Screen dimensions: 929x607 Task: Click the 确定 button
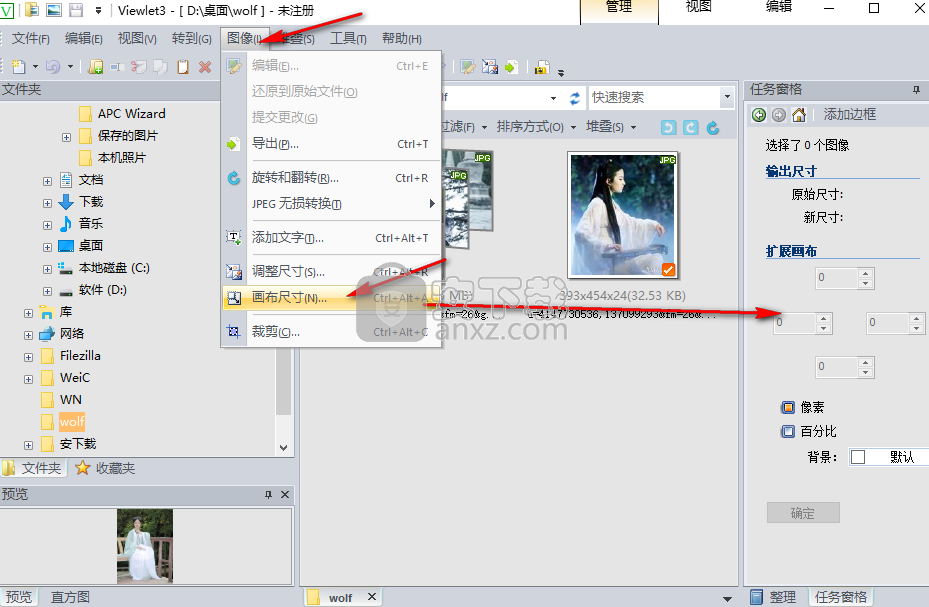coord(803,513)
